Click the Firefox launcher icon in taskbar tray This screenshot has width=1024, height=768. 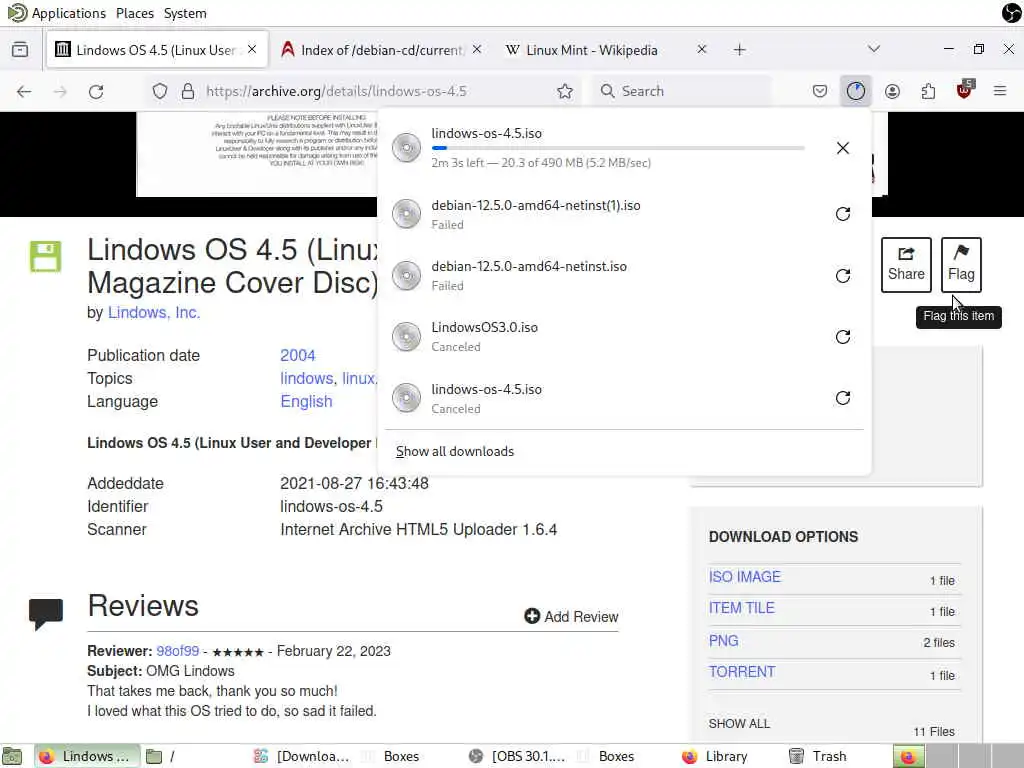908,756
